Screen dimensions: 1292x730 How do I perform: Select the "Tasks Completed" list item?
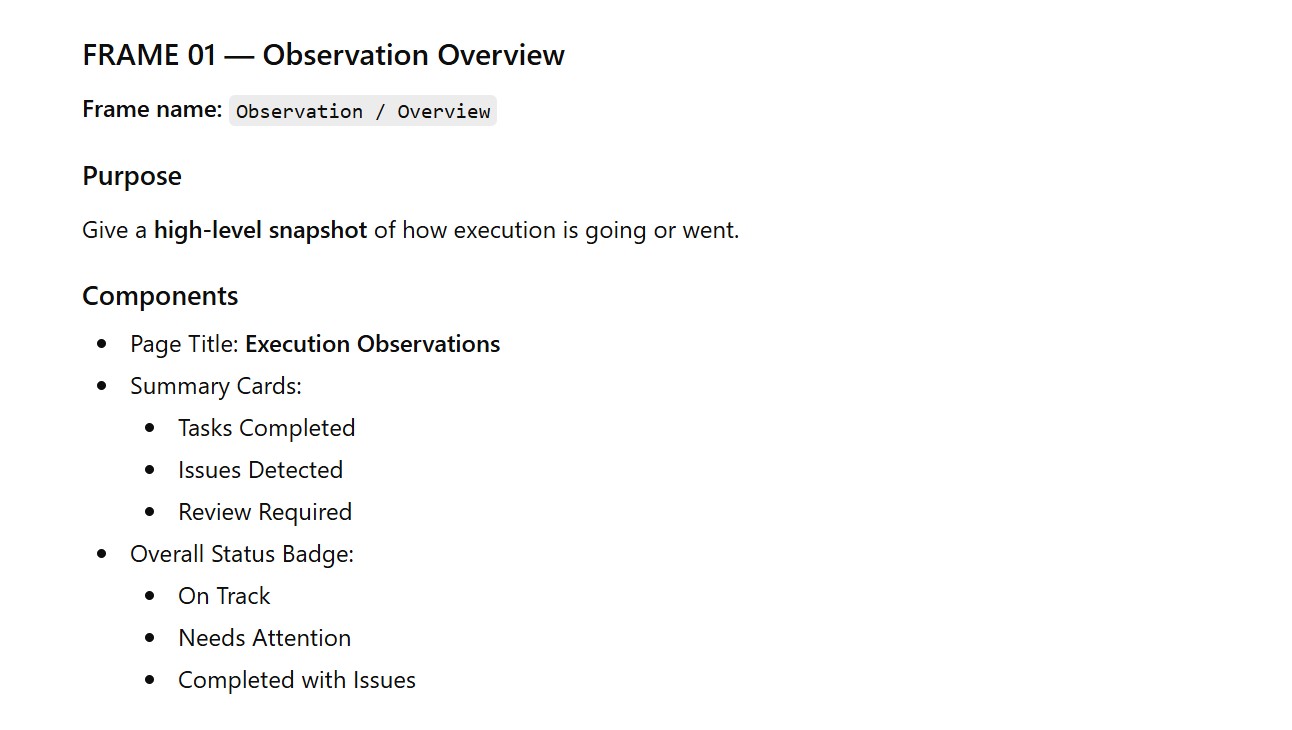click(266, 428)
